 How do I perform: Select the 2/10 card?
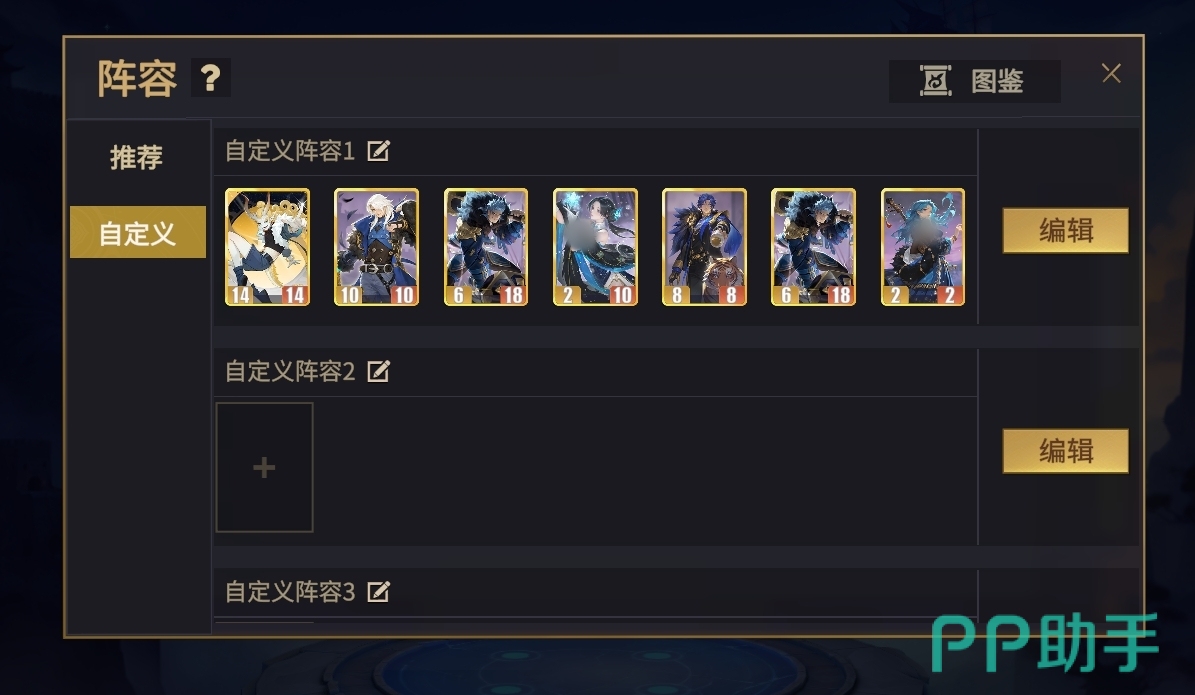tap(595, 247)
